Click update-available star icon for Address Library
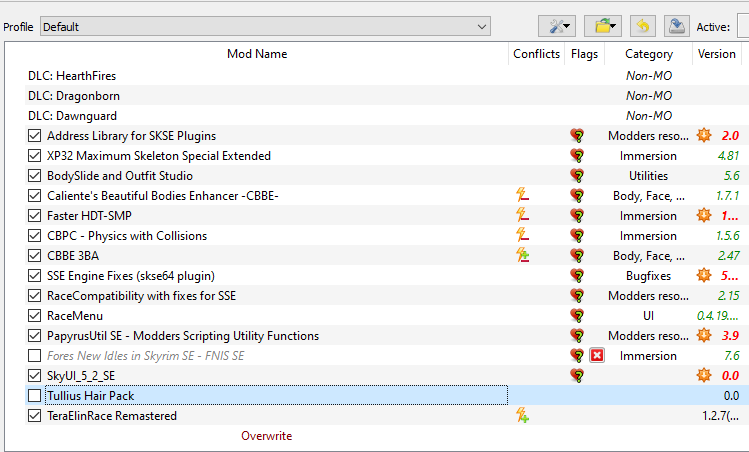 (704, 135)
